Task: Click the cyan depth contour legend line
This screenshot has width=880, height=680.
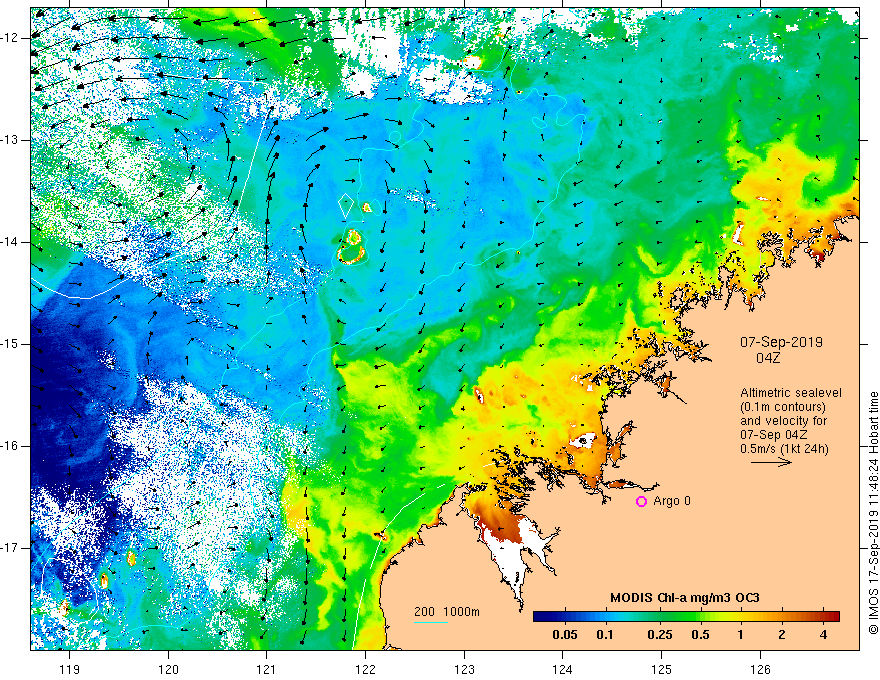Action: 430,622
